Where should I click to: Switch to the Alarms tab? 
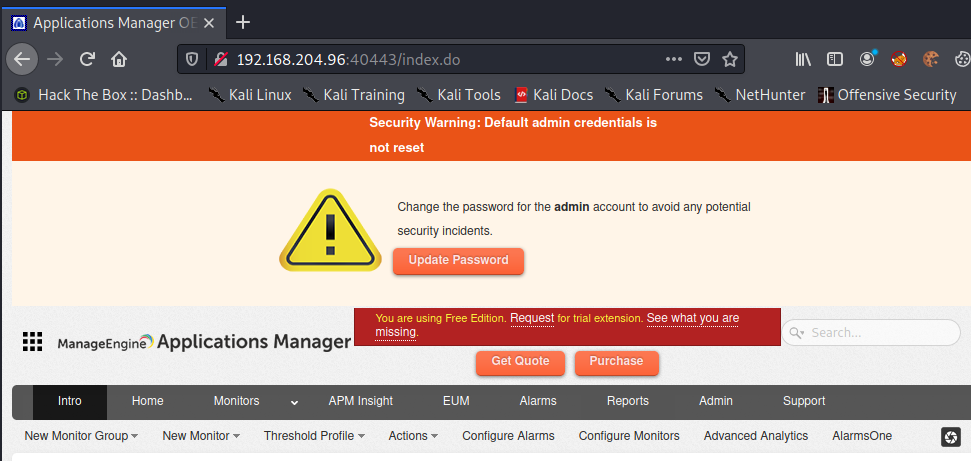click(538, 401)
